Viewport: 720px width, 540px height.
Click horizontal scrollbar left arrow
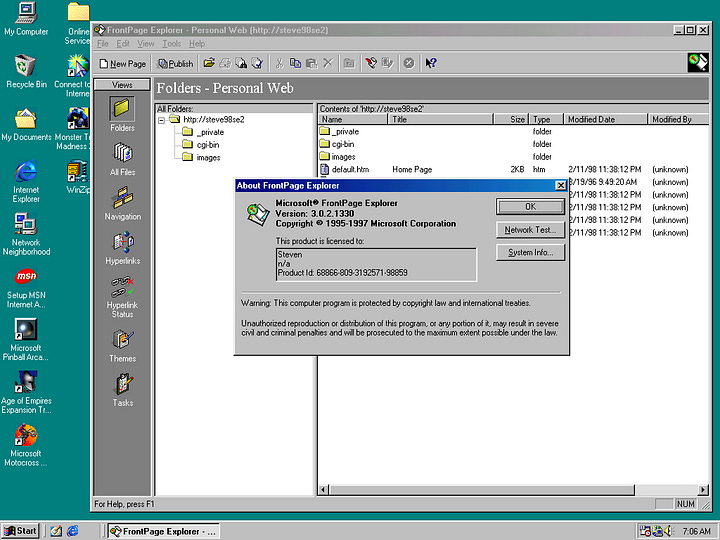[x=323, y=490]
